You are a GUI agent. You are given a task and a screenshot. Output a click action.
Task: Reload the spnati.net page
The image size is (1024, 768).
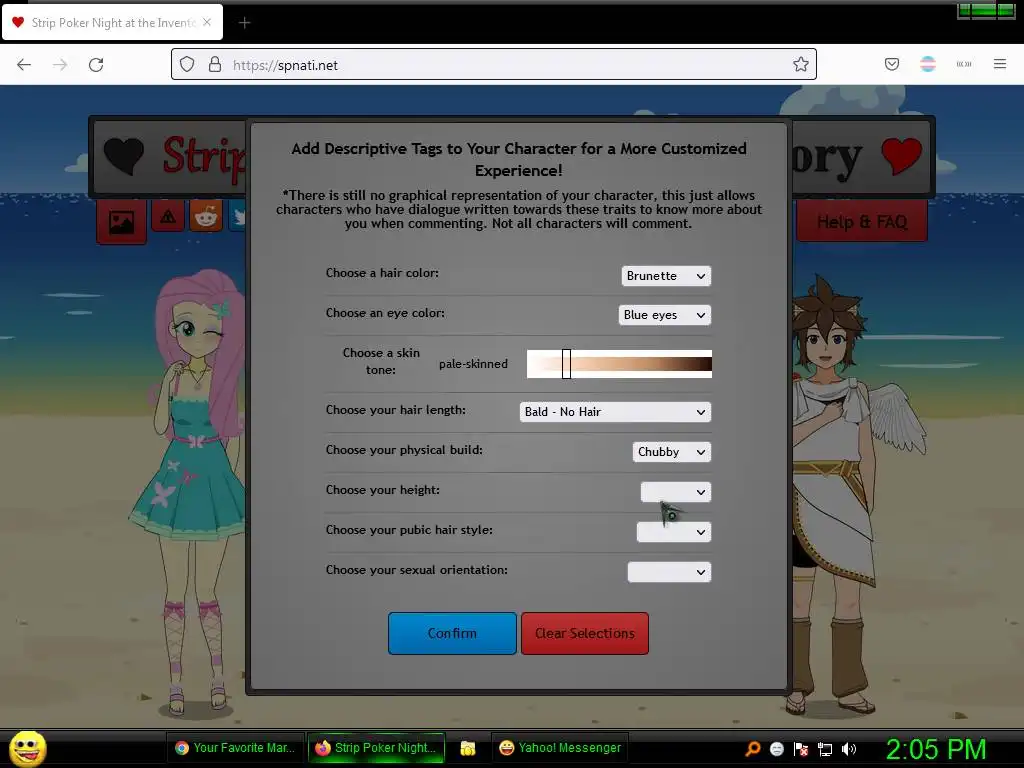point(96,65)
